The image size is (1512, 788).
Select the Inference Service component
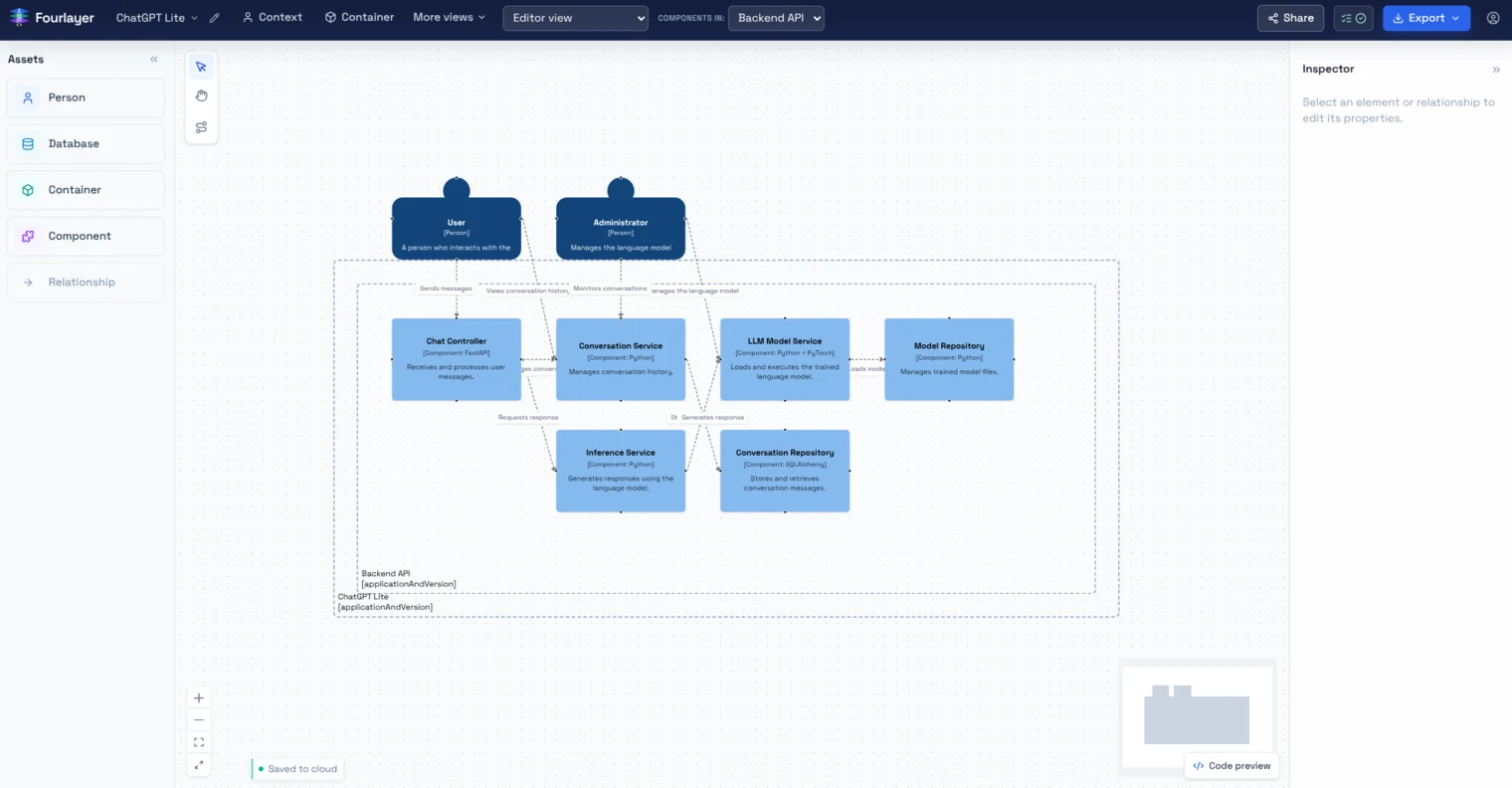click(621, 471)
